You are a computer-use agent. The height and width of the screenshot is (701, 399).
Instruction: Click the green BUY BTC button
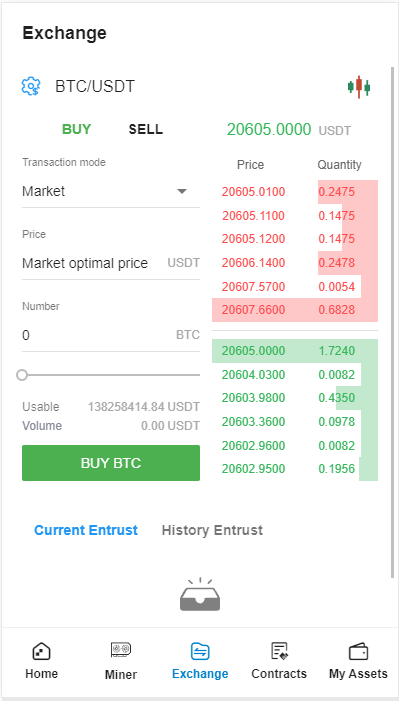click(111, 463)
